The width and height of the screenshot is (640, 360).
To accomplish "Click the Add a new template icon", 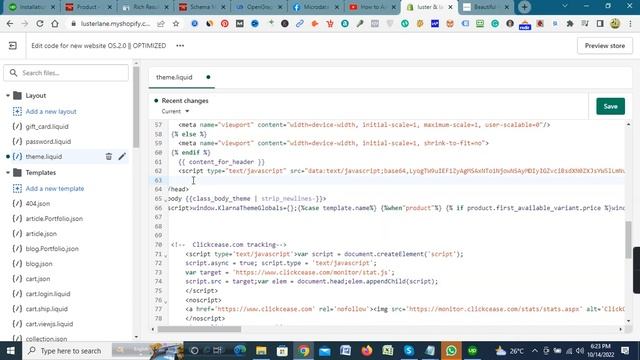I will (17, 189).
